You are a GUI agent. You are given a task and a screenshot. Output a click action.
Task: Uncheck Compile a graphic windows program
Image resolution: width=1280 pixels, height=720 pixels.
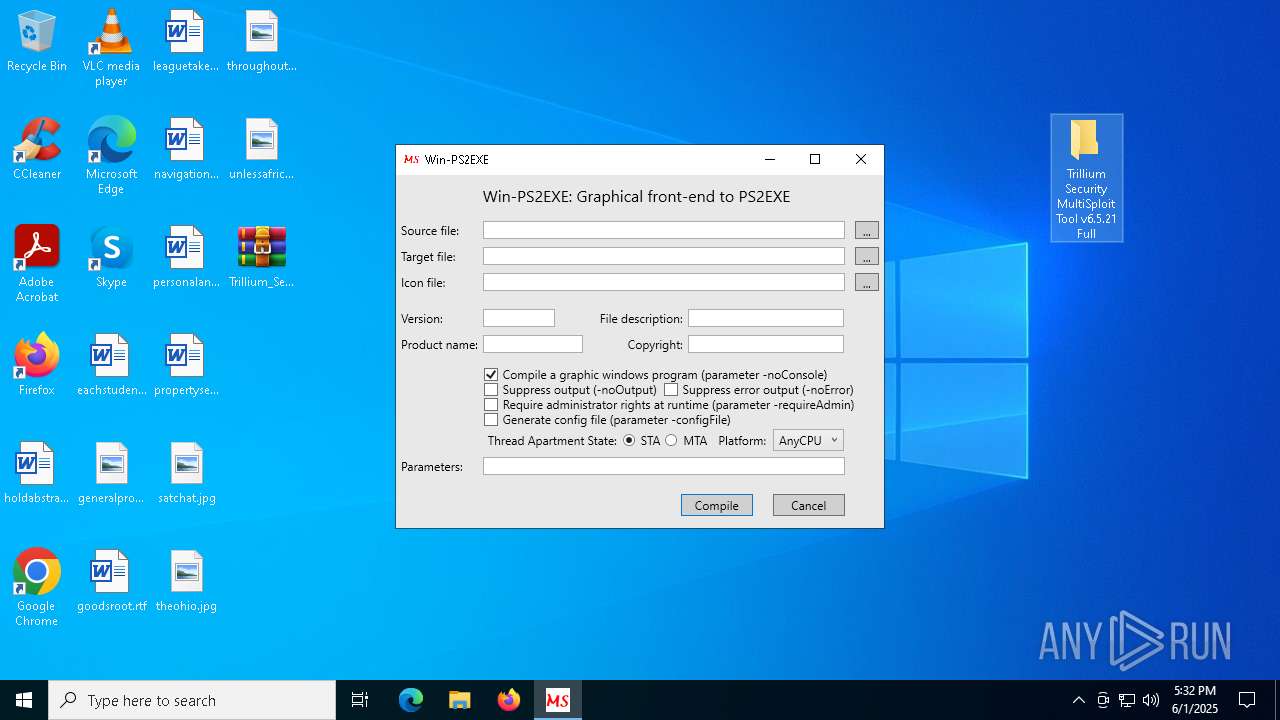pos(491,375)
